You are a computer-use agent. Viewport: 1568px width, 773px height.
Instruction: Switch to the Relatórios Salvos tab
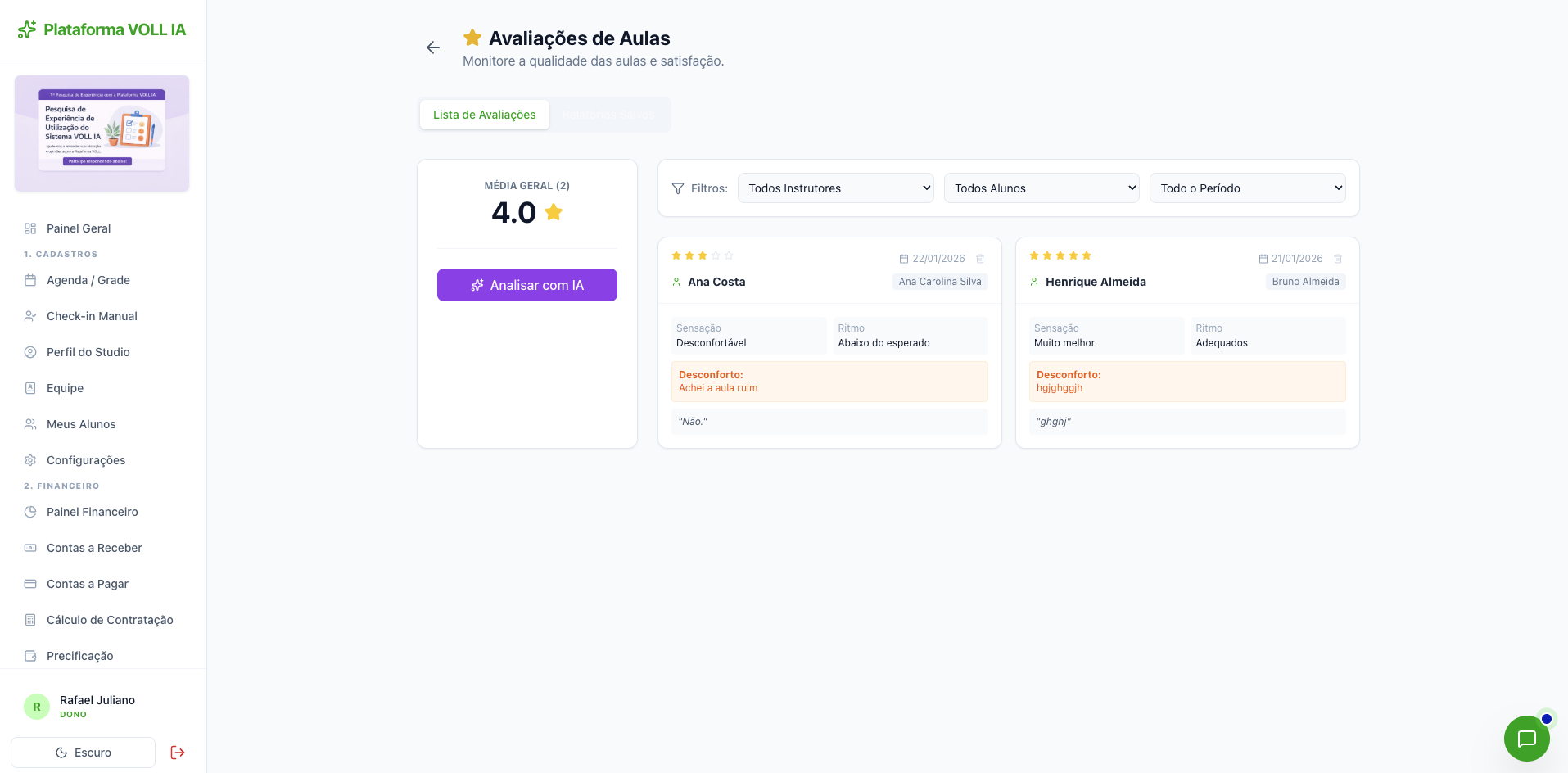[609, 115]
